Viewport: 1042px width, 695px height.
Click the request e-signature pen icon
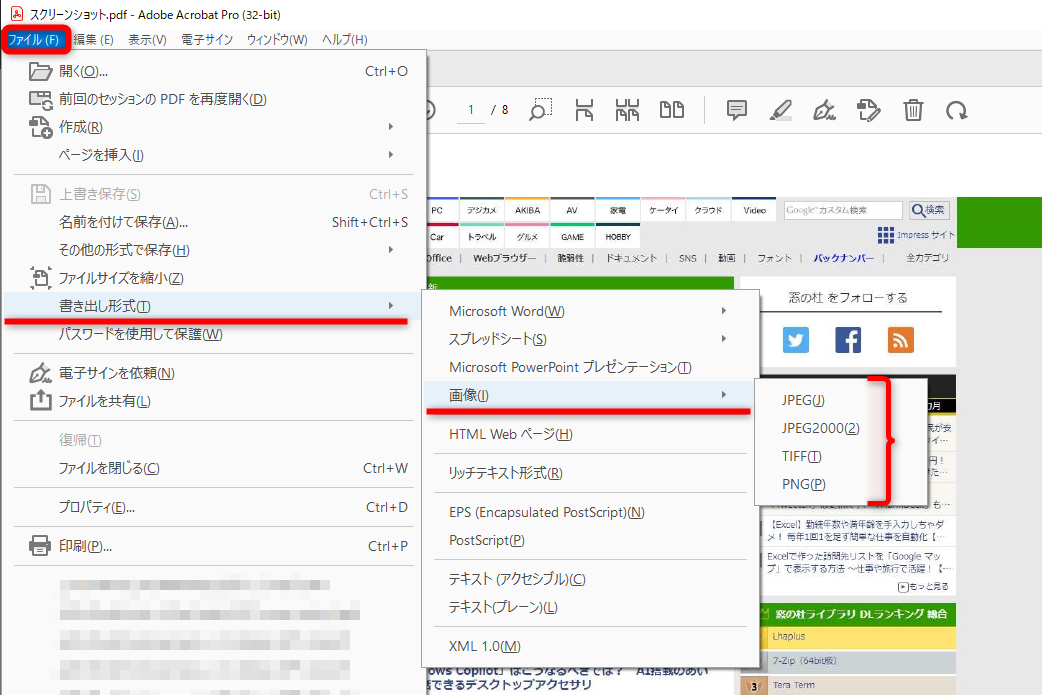41,373
